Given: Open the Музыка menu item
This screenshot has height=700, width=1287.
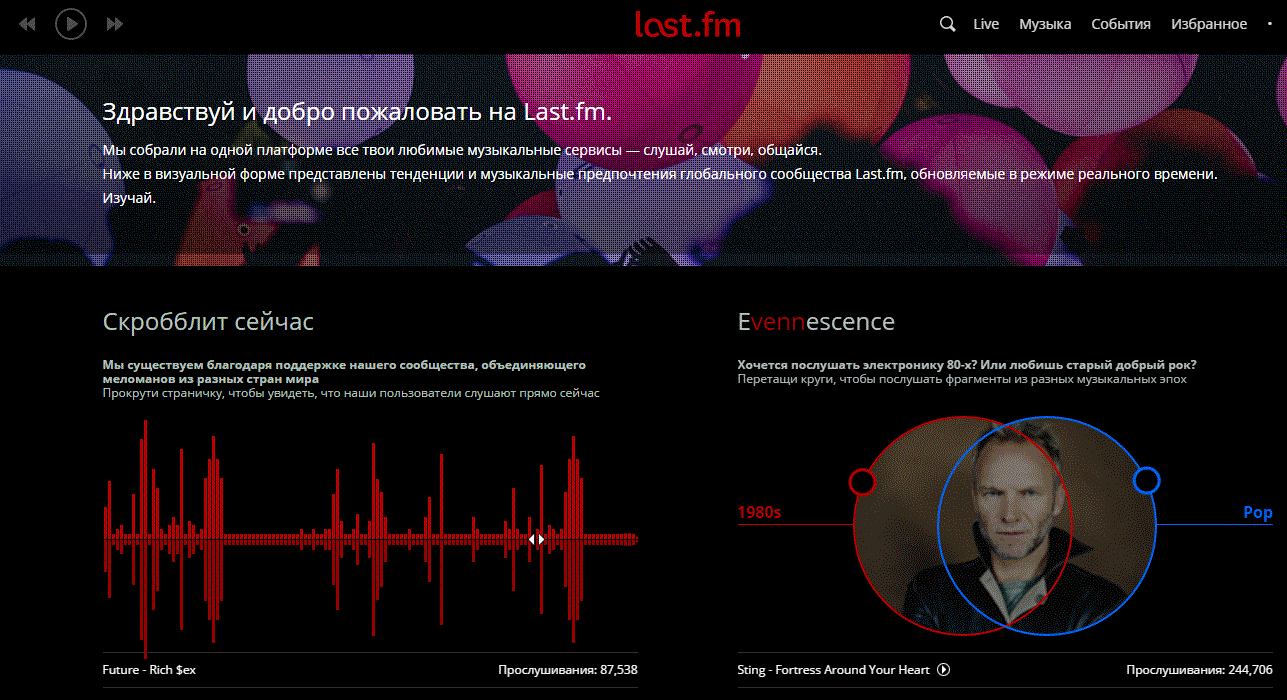Looking at the screenshot, I should click(x=1045, y=24).
